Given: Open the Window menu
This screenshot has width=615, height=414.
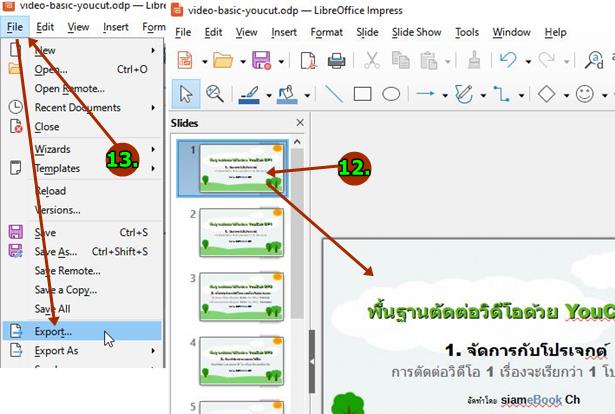Looking at the screenshot, I should click(511, 32).
